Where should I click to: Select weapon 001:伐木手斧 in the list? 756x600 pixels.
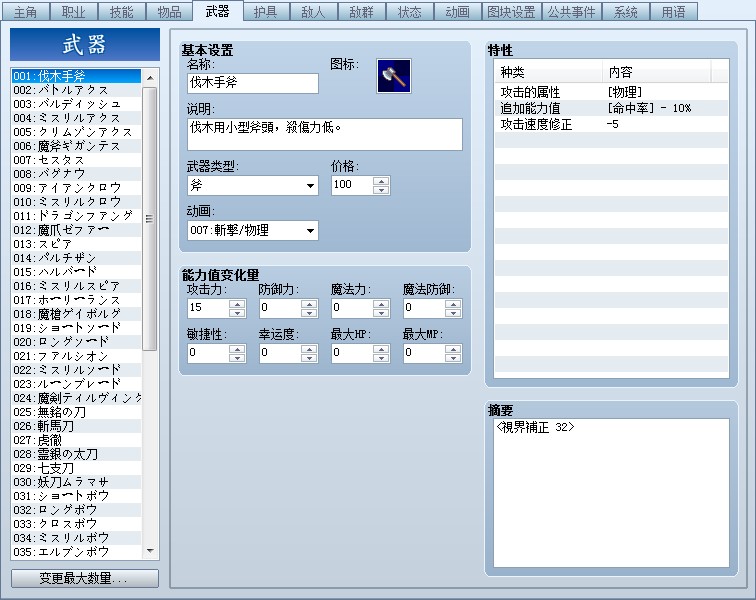[76, 76]
